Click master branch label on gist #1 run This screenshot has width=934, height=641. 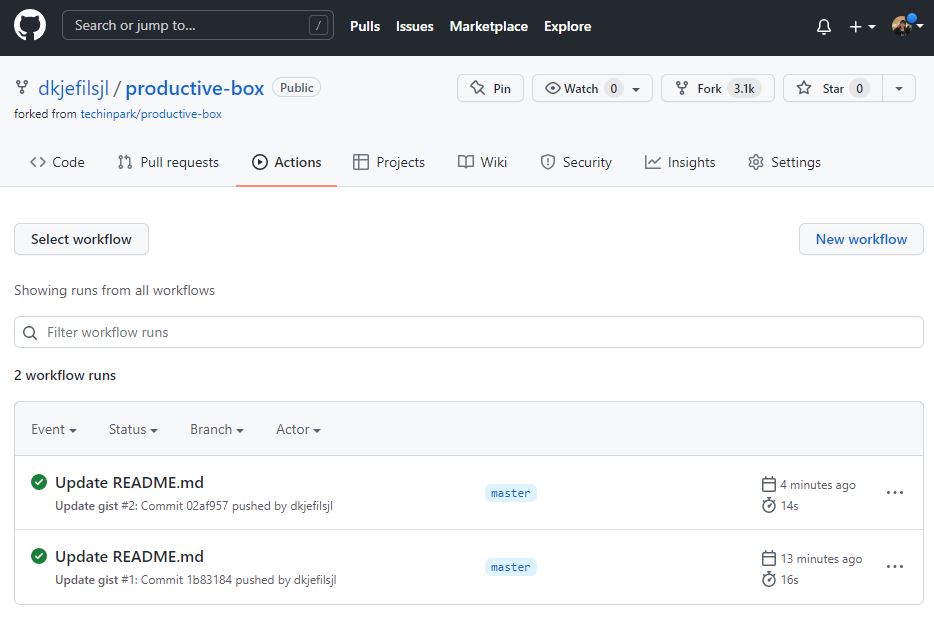510,567
